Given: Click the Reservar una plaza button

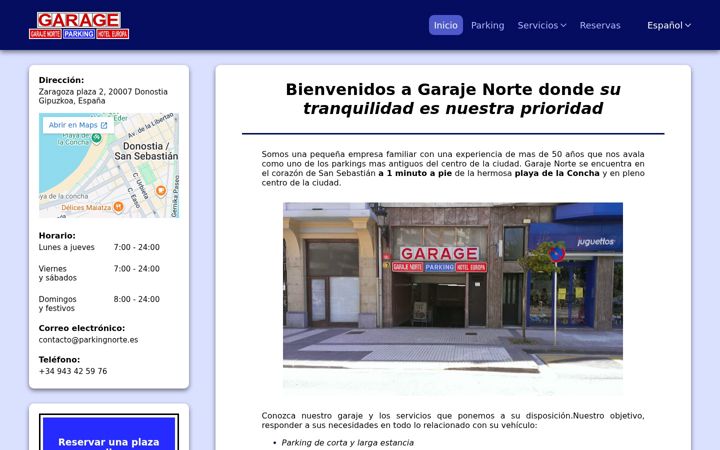Looking at the screenshot, I should pyautogui.click(x=109, y=433).
